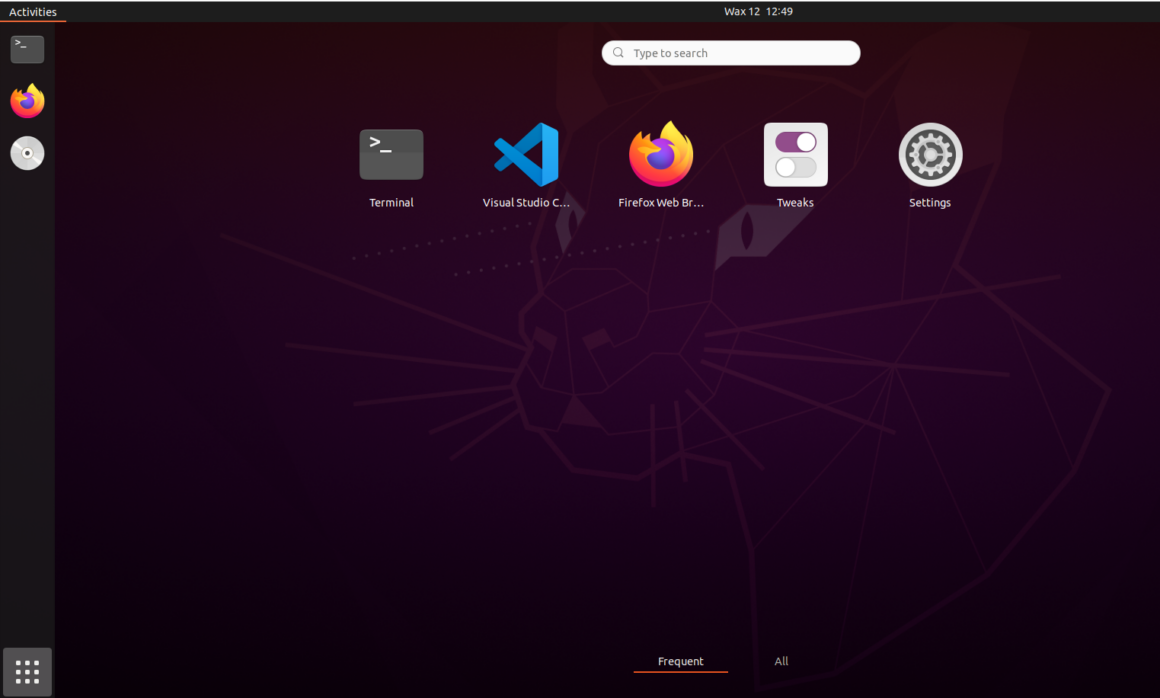Select the Frequent tab

tap(681, 661)
